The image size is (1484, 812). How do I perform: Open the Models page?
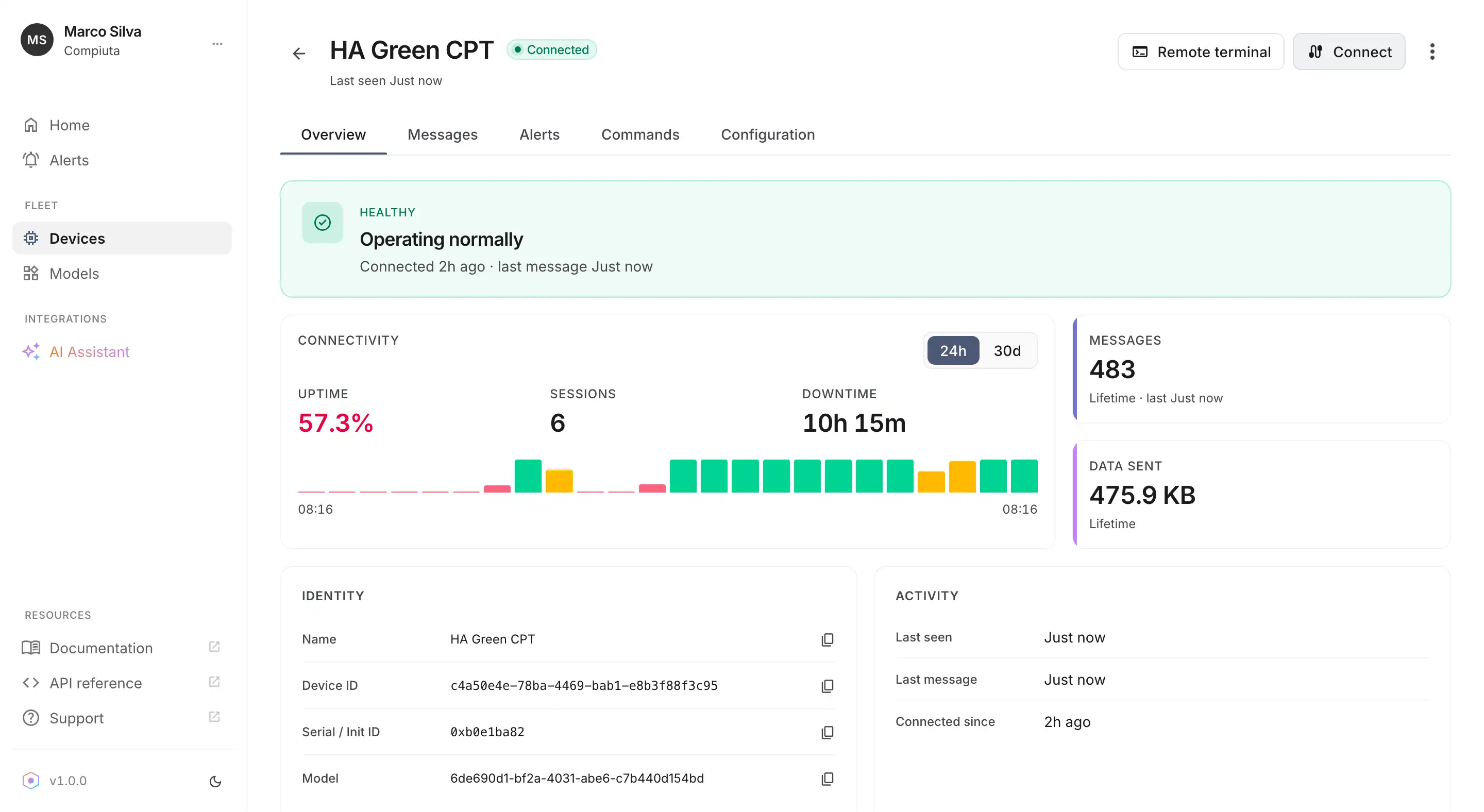pyautogui.click(x=122, y=274)
